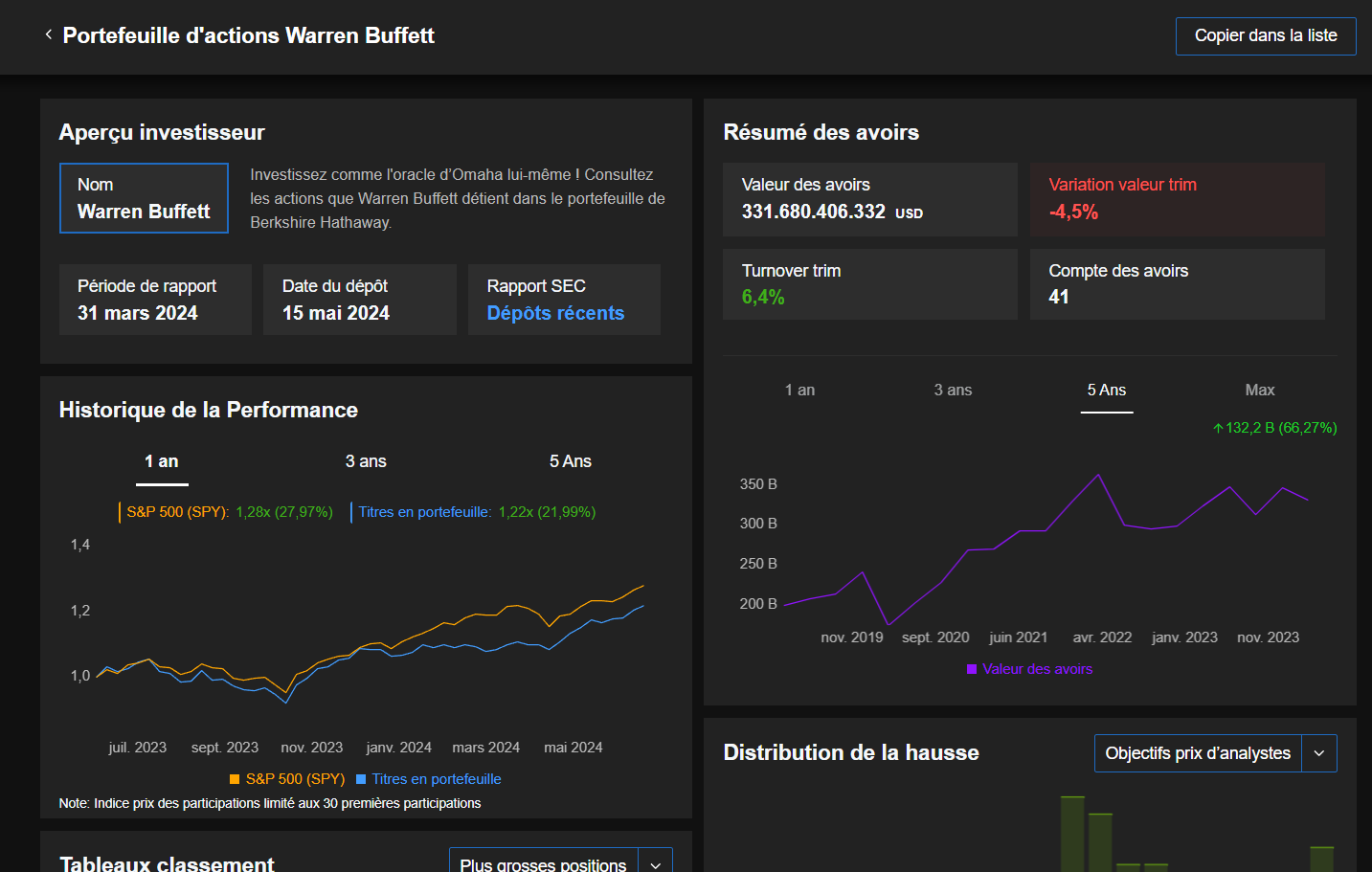Click the Date du dépôt 15 mai 2024
Viewport: 1372px width, 872px height.
(360, 300)
